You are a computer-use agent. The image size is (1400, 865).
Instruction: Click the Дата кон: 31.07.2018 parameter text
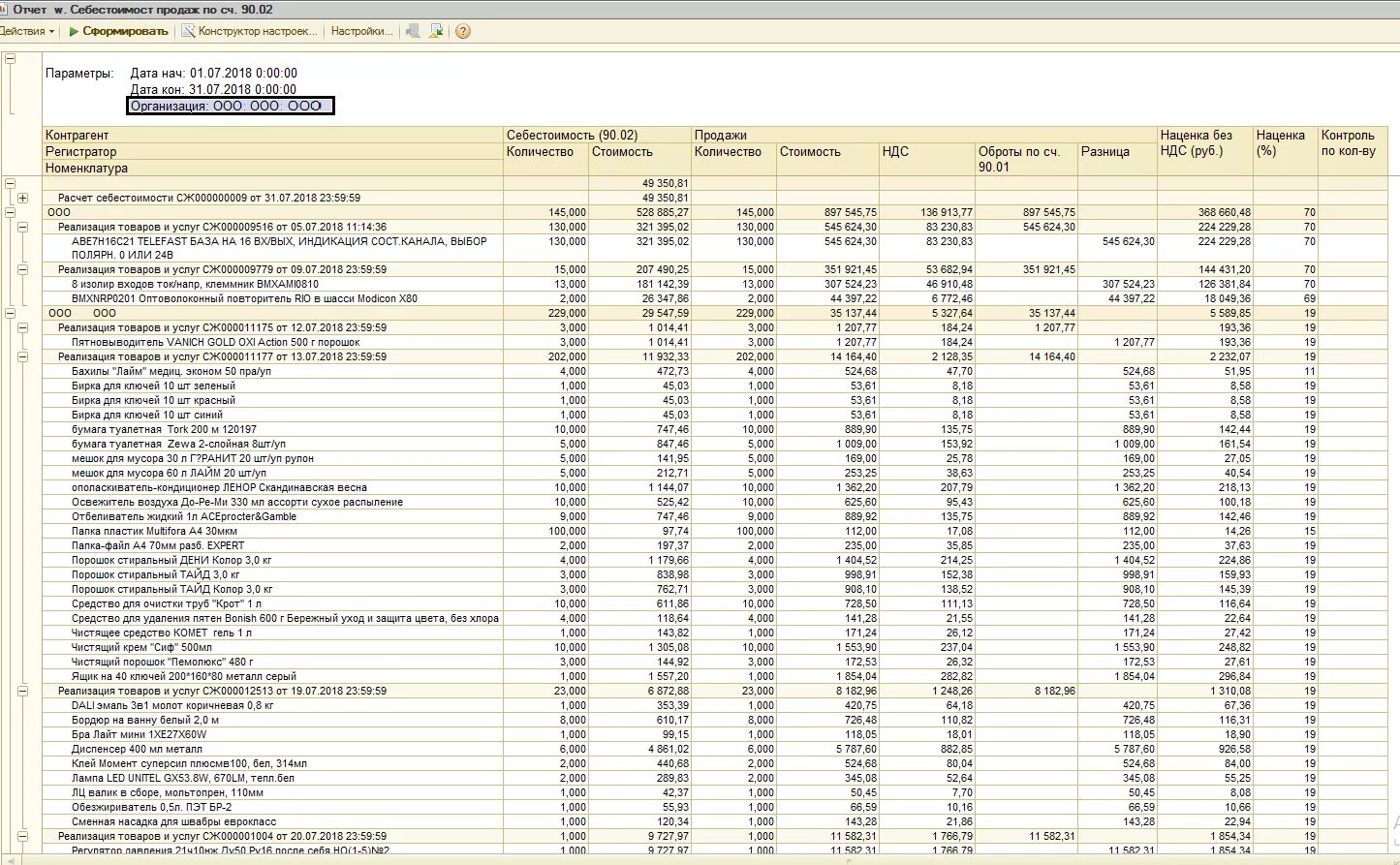coord(213,89)
